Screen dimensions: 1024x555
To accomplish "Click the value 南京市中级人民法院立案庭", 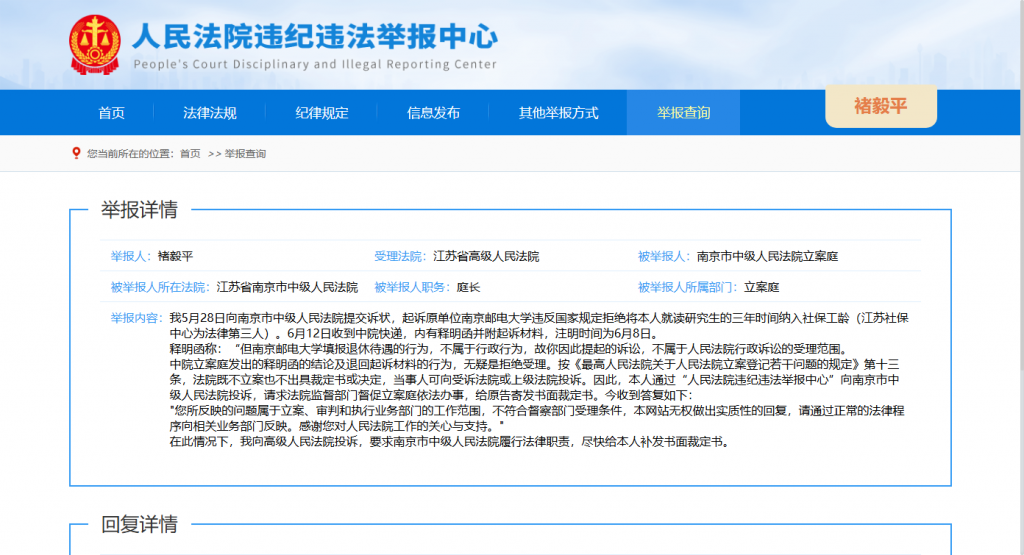I will (x=767, y=257).
